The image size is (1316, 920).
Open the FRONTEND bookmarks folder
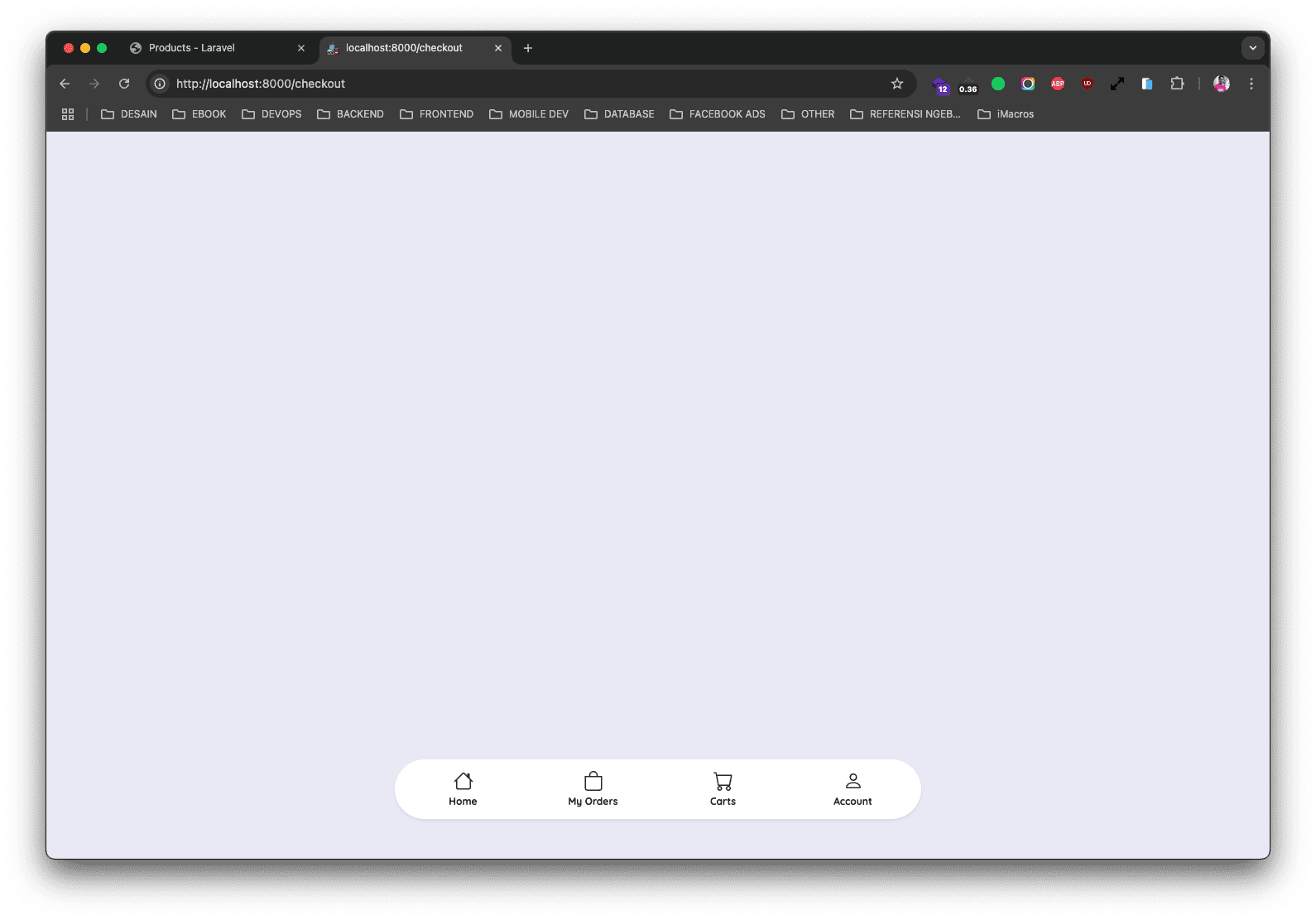[x=437, y=114]
